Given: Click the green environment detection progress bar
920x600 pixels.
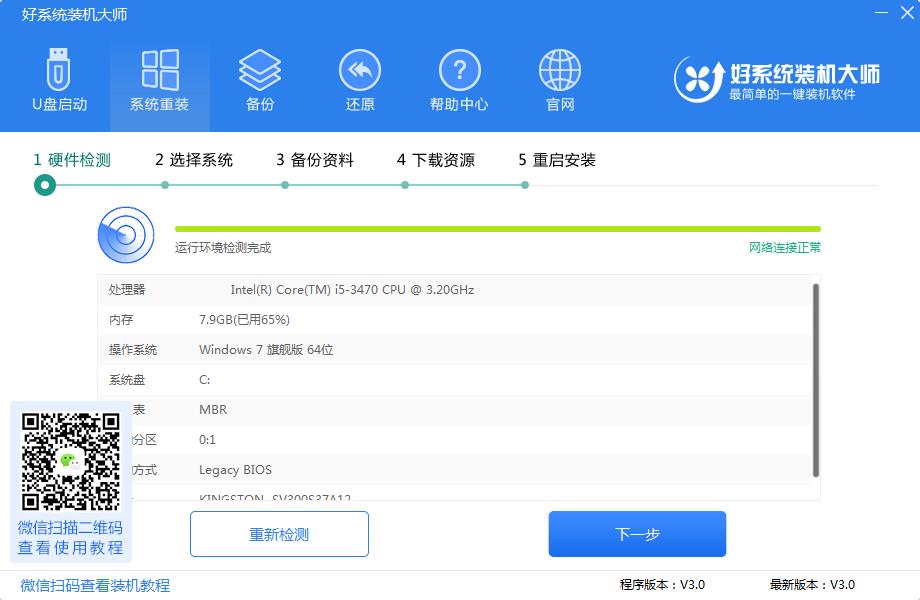Looking at the screenshot, I should pos(498,229).
